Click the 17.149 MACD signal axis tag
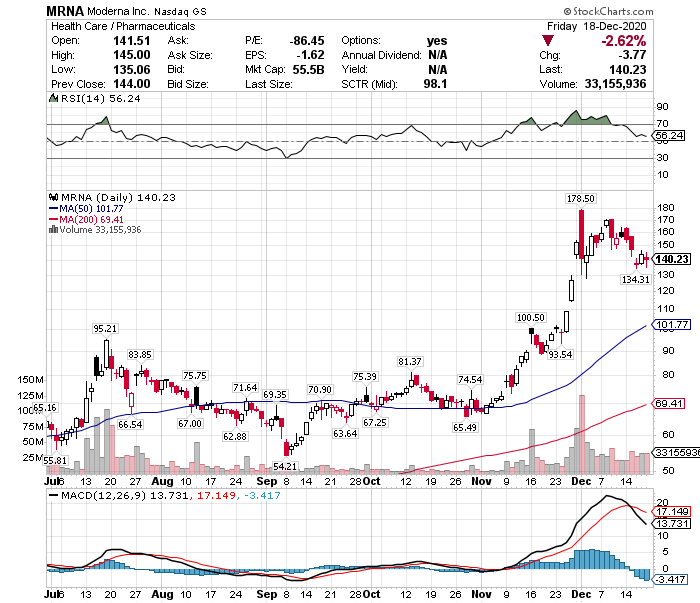Image resolution: width=700 pixels, height=603 pixels. (x=671, y=511)
